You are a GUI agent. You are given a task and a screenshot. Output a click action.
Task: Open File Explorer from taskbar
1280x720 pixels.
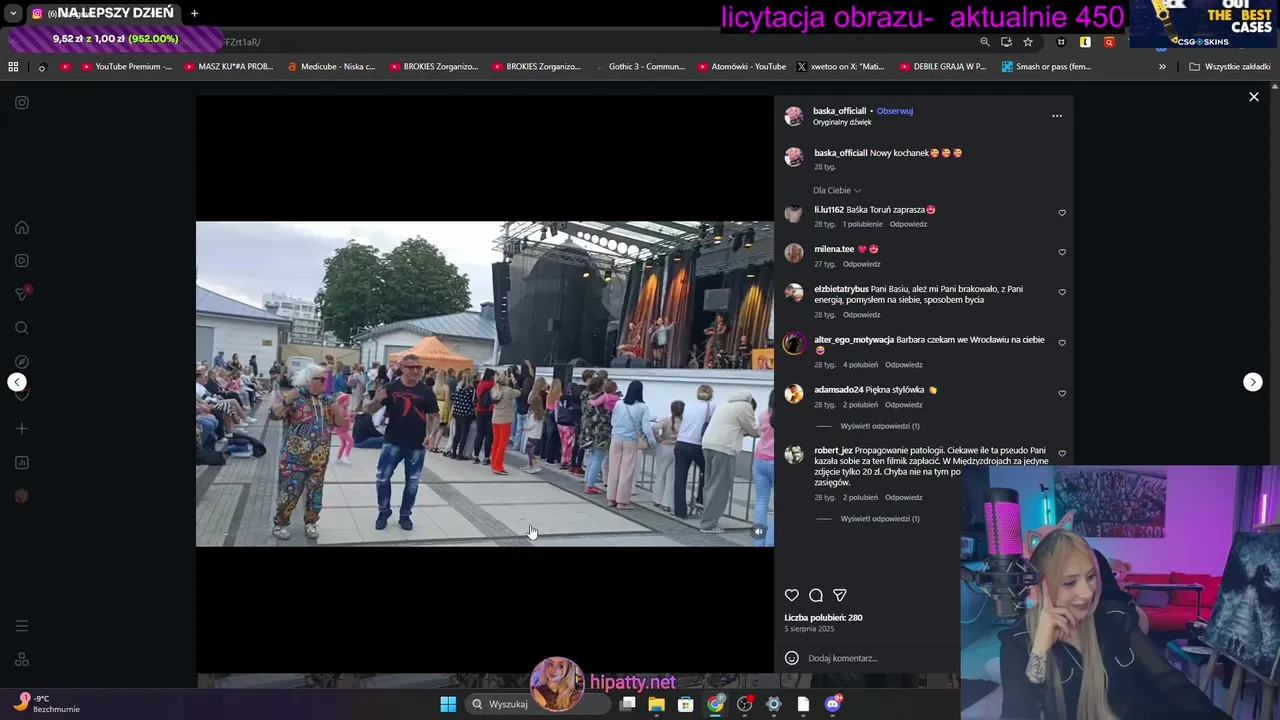click(657, 704)
